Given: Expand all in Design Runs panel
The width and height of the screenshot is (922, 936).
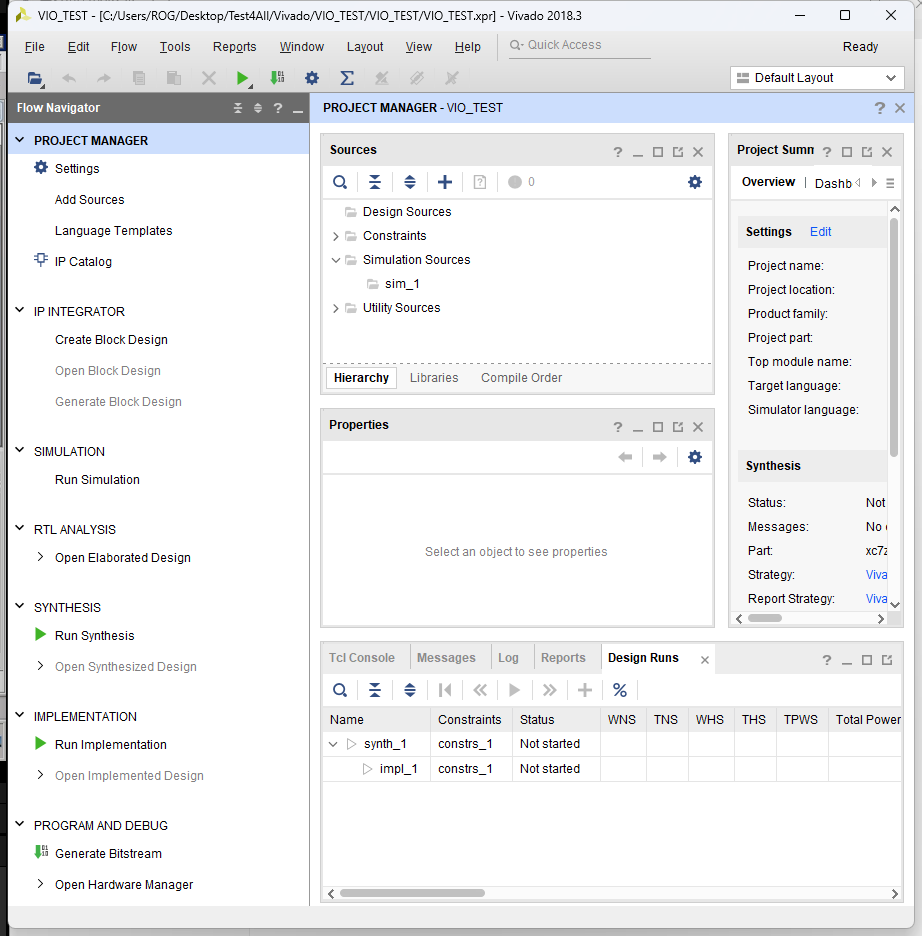Looking at the screenshot, I should click(x=410, y=690).
